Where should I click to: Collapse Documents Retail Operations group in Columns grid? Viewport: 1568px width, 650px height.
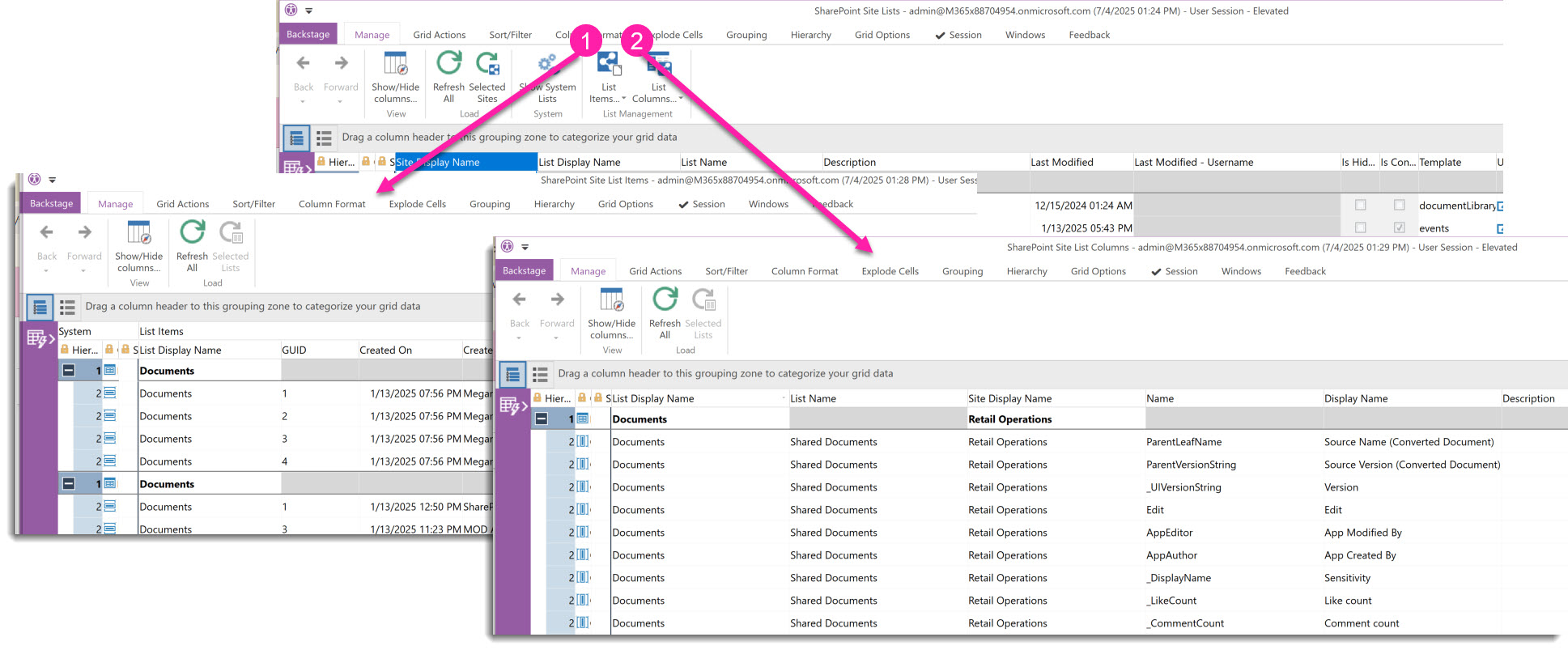(542, 419)
